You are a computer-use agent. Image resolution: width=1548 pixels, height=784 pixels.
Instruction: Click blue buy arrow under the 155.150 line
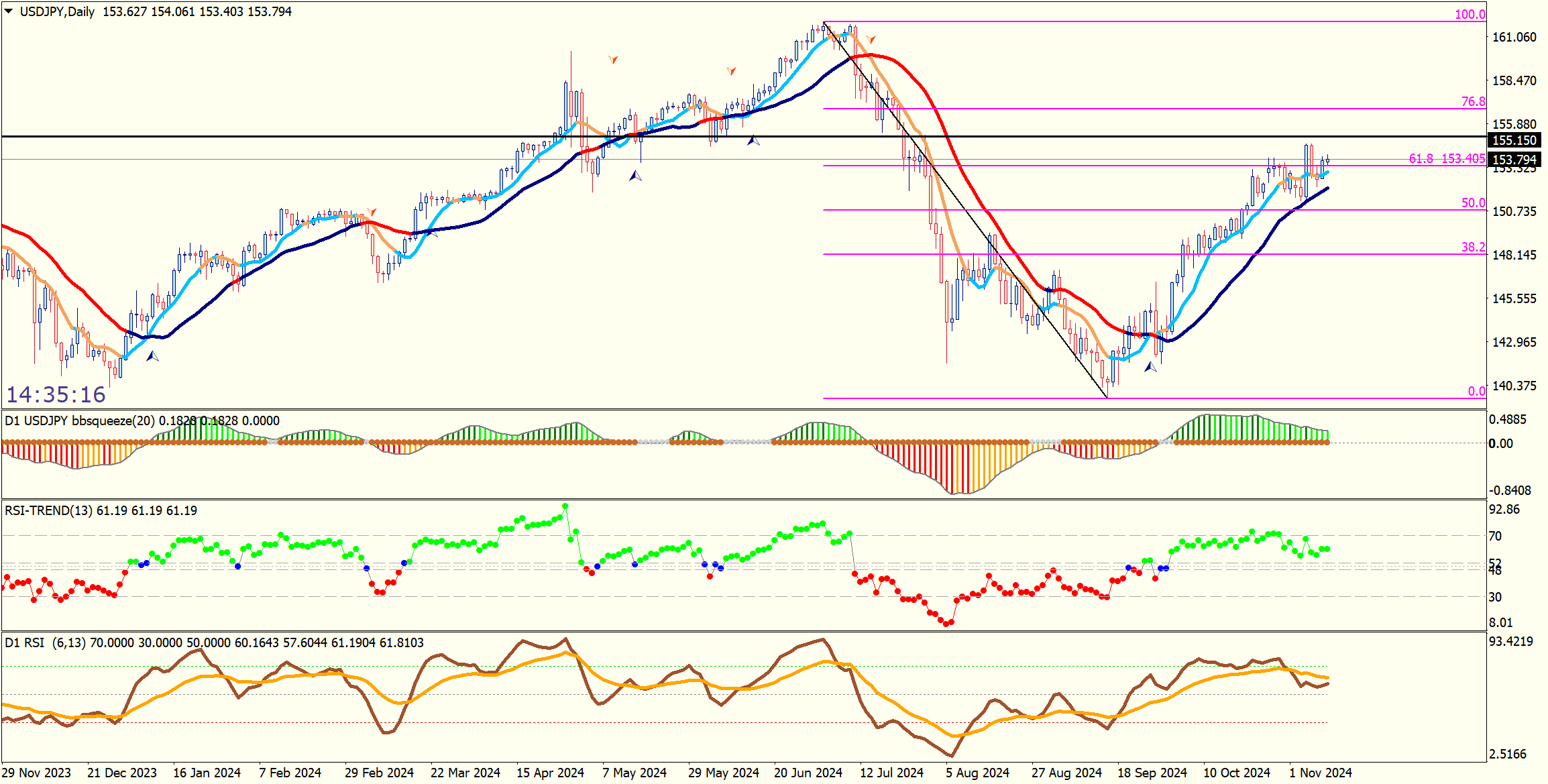[753, 140]
